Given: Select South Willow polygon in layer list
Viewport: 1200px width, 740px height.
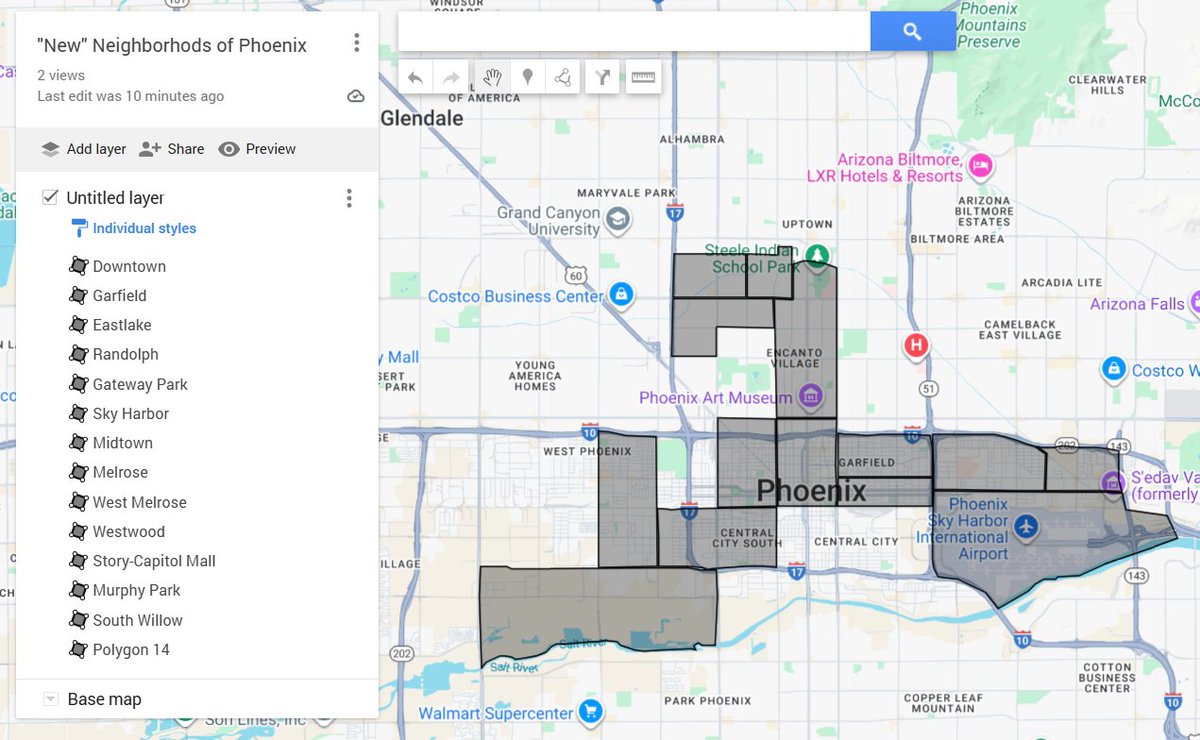Looking at the screenshot, I should [137, 620].
